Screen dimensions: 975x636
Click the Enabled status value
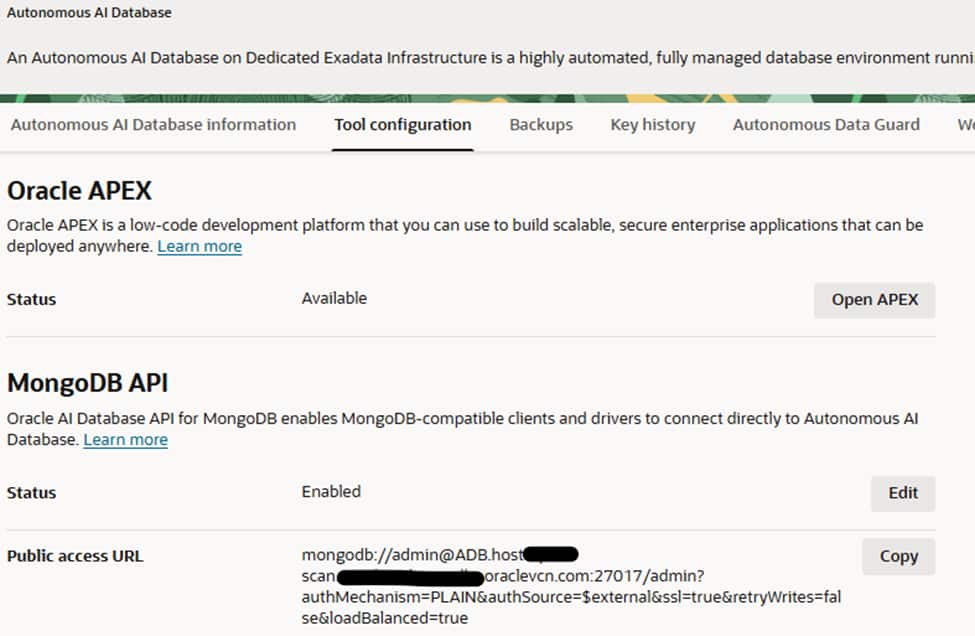tap(331, 492)
